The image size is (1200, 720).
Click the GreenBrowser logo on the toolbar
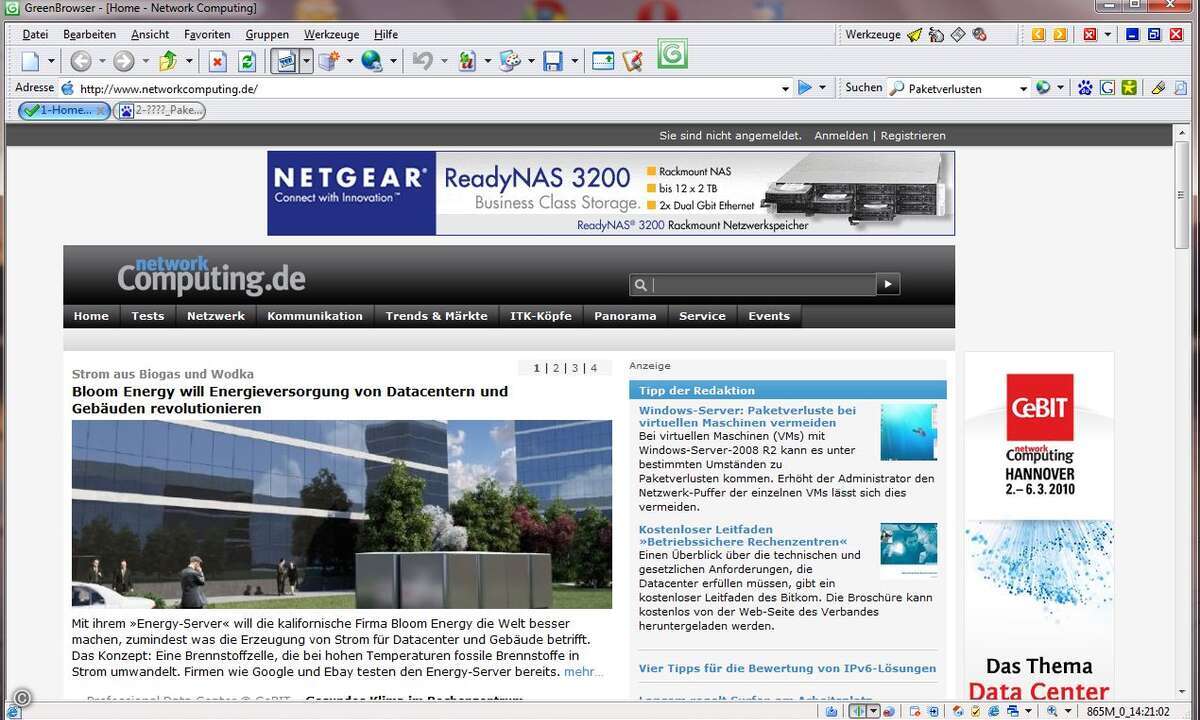[x=670, y=55]
